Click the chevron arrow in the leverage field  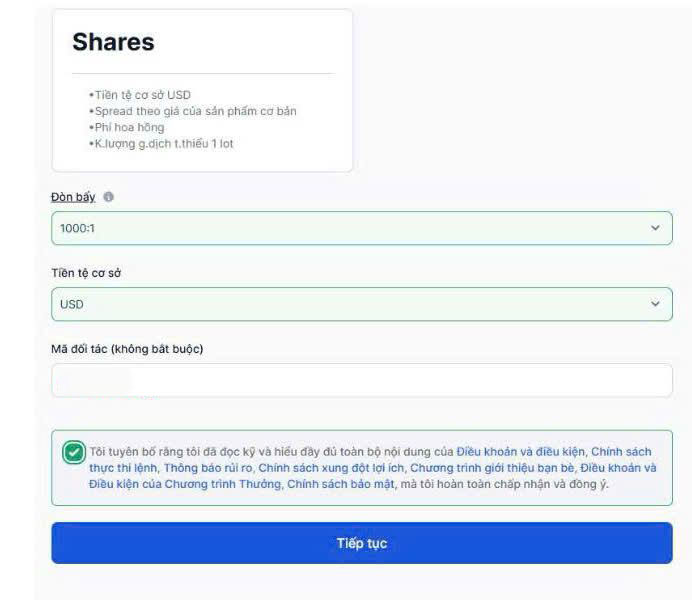pyautogui.click(x=655, y=228)
